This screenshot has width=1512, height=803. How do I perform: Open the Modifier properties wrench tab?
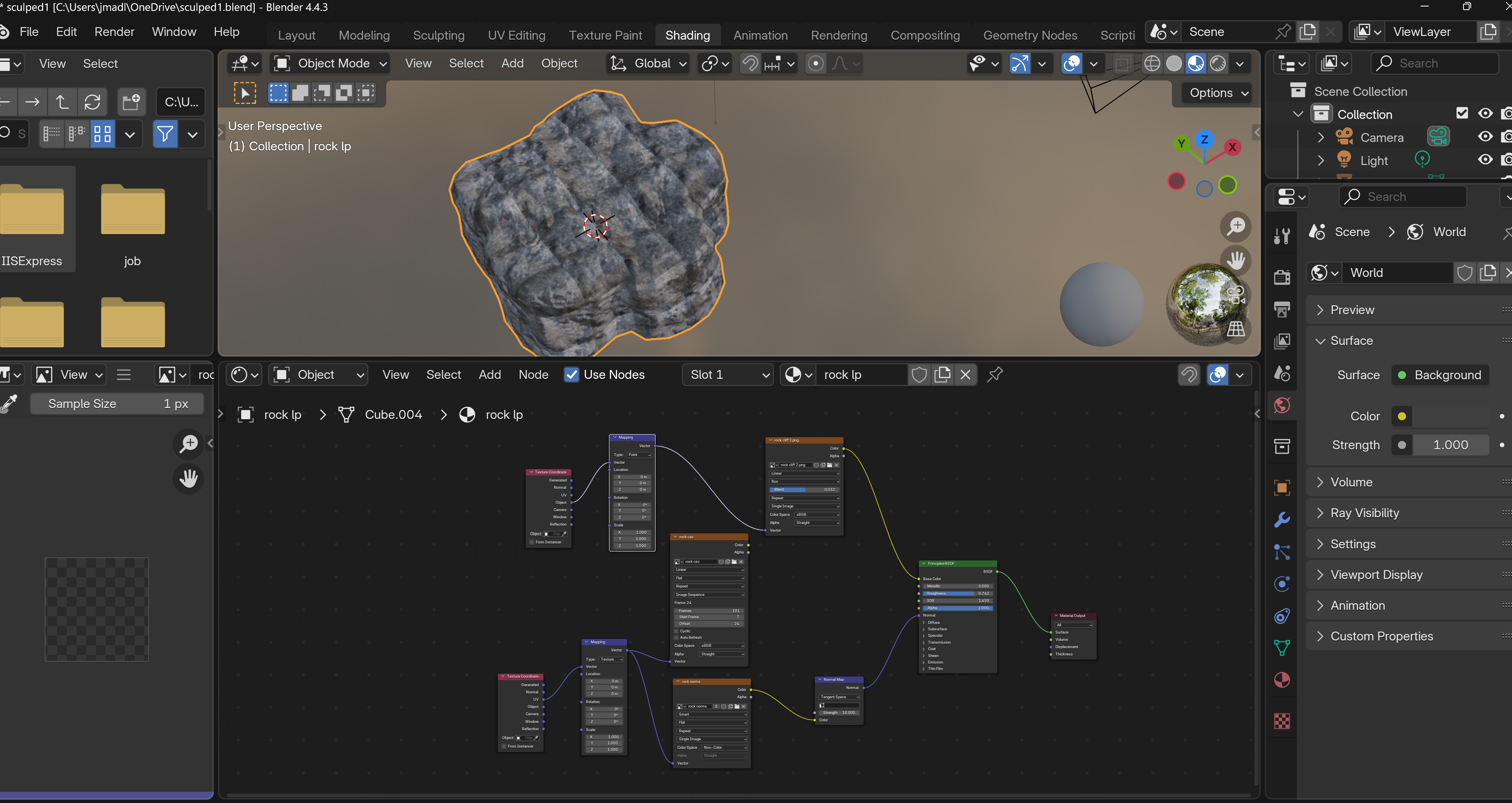pos(1282,520)
